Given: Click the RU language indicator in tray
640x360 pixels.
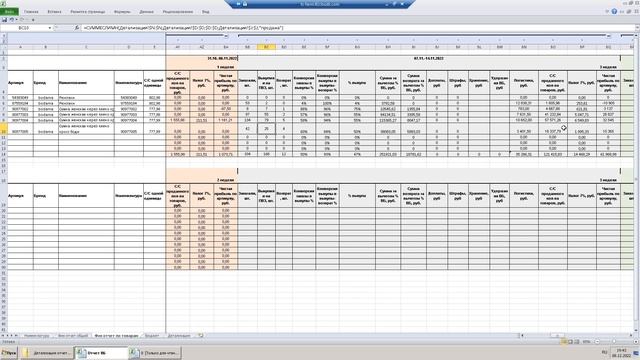Looking at the screenshot, I should (x=604, y=352).
